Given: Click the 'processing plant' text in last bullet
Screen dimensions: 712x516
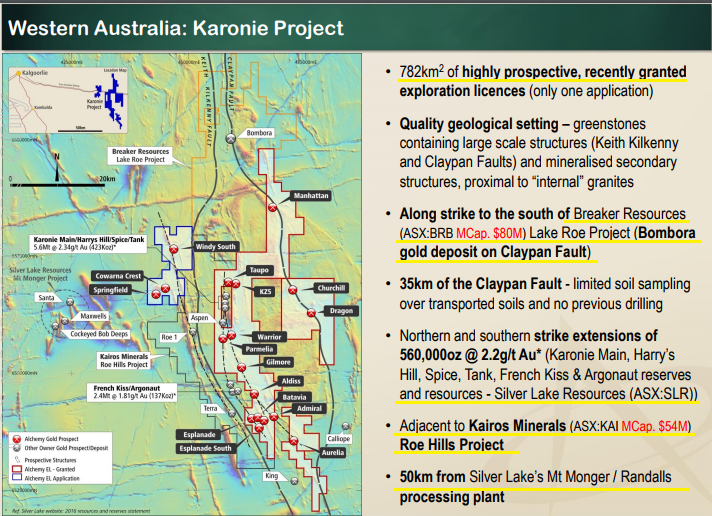Looking at the screenshot, I should [x=452, y=497].
